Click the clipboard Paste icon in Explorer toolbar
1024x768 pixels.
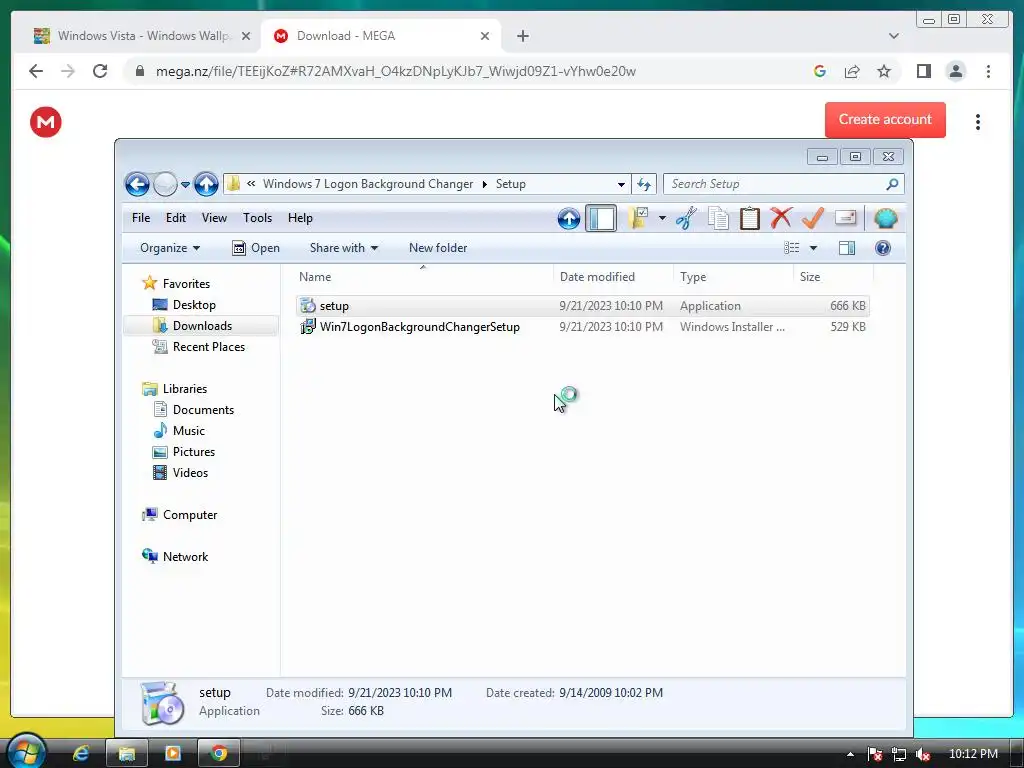[x=750, y=218]
